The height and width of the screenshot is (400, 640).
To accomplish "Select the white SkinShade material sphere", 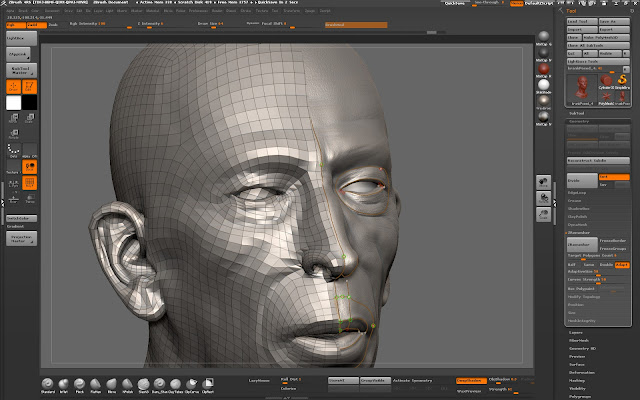I will (x=542, y=84).
